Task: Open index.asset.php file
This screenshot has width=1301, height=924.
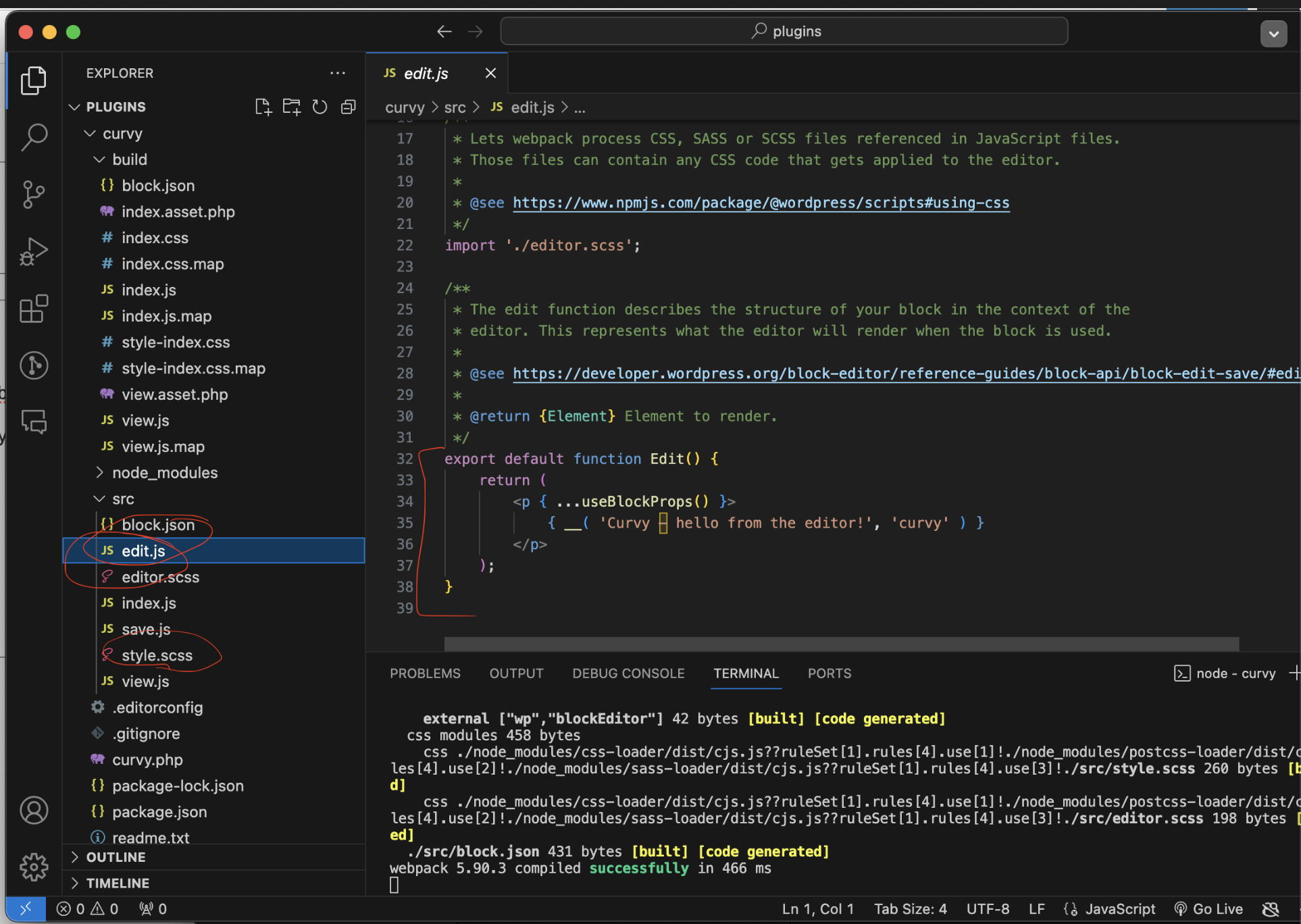Action: click(213, 211)
